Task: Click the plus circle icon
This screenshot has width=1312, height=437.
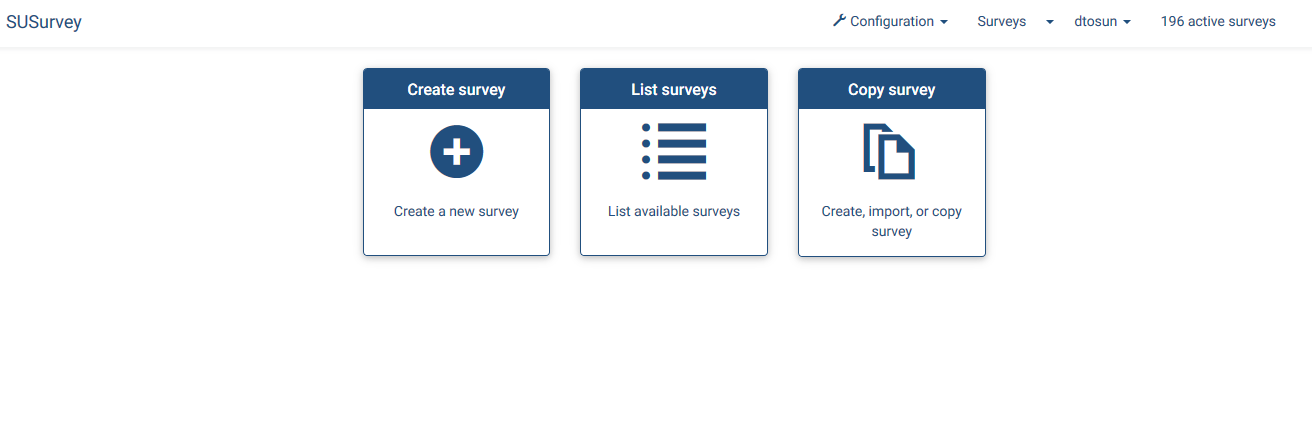Action: pos(456,152)
